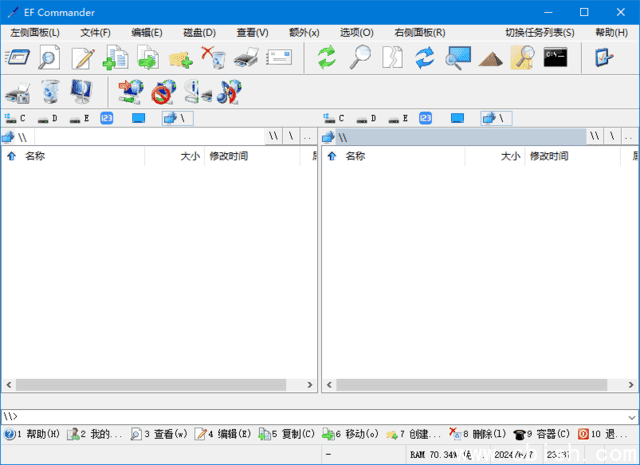Click the RAM usage status bar entry

coord(447,455)
